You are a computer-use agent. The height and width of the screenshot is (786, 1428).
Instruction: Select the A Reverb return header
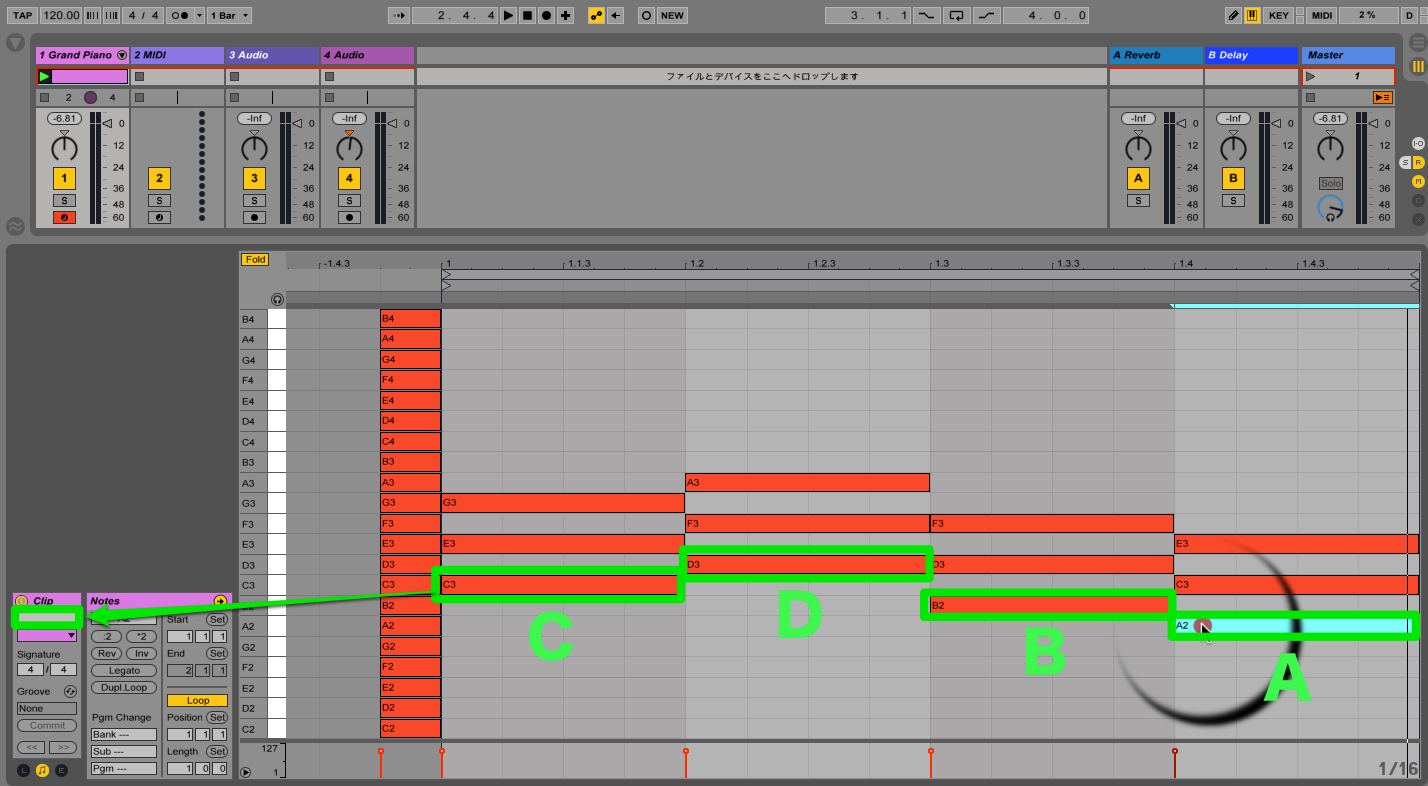(x=1155, y=55)
